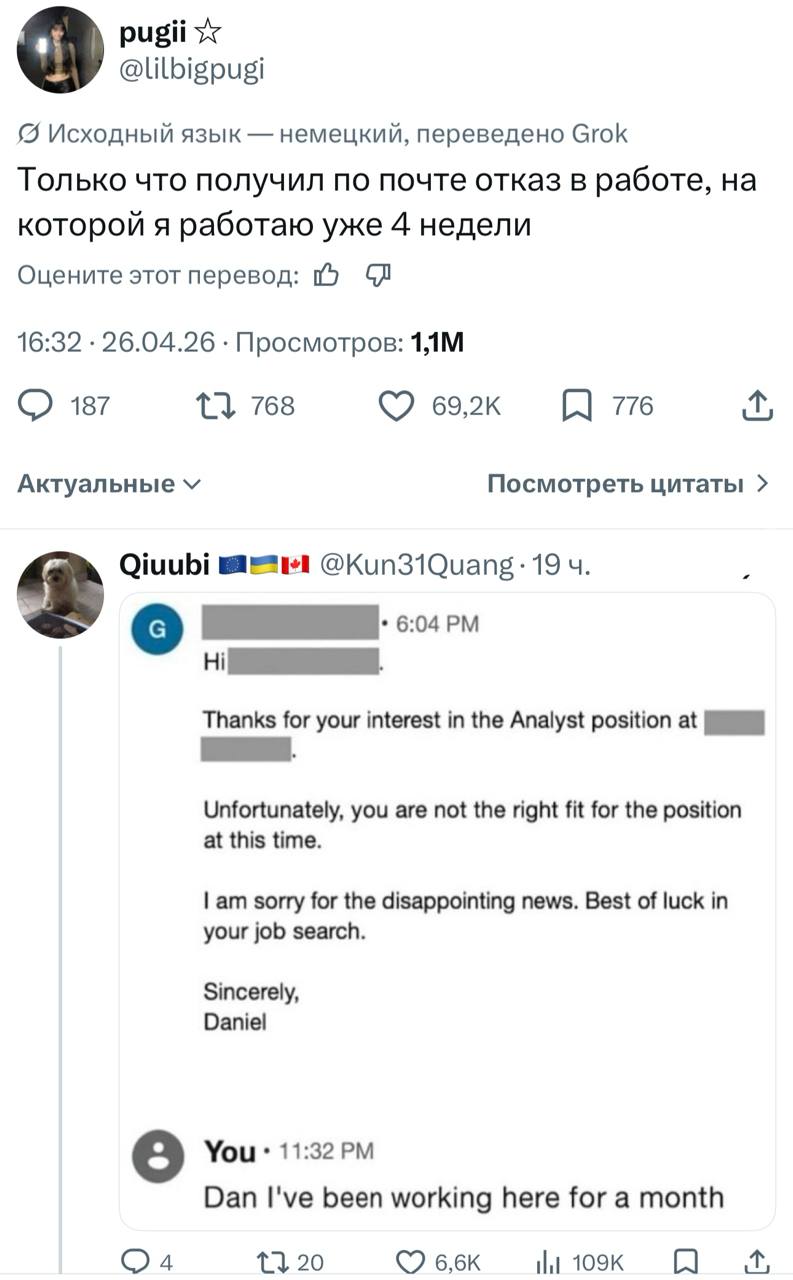Image resolution: width=793 pixels, height=1280 pixels.
Task: Open the @lilbigpugi handle
Action: pos(191,69)
